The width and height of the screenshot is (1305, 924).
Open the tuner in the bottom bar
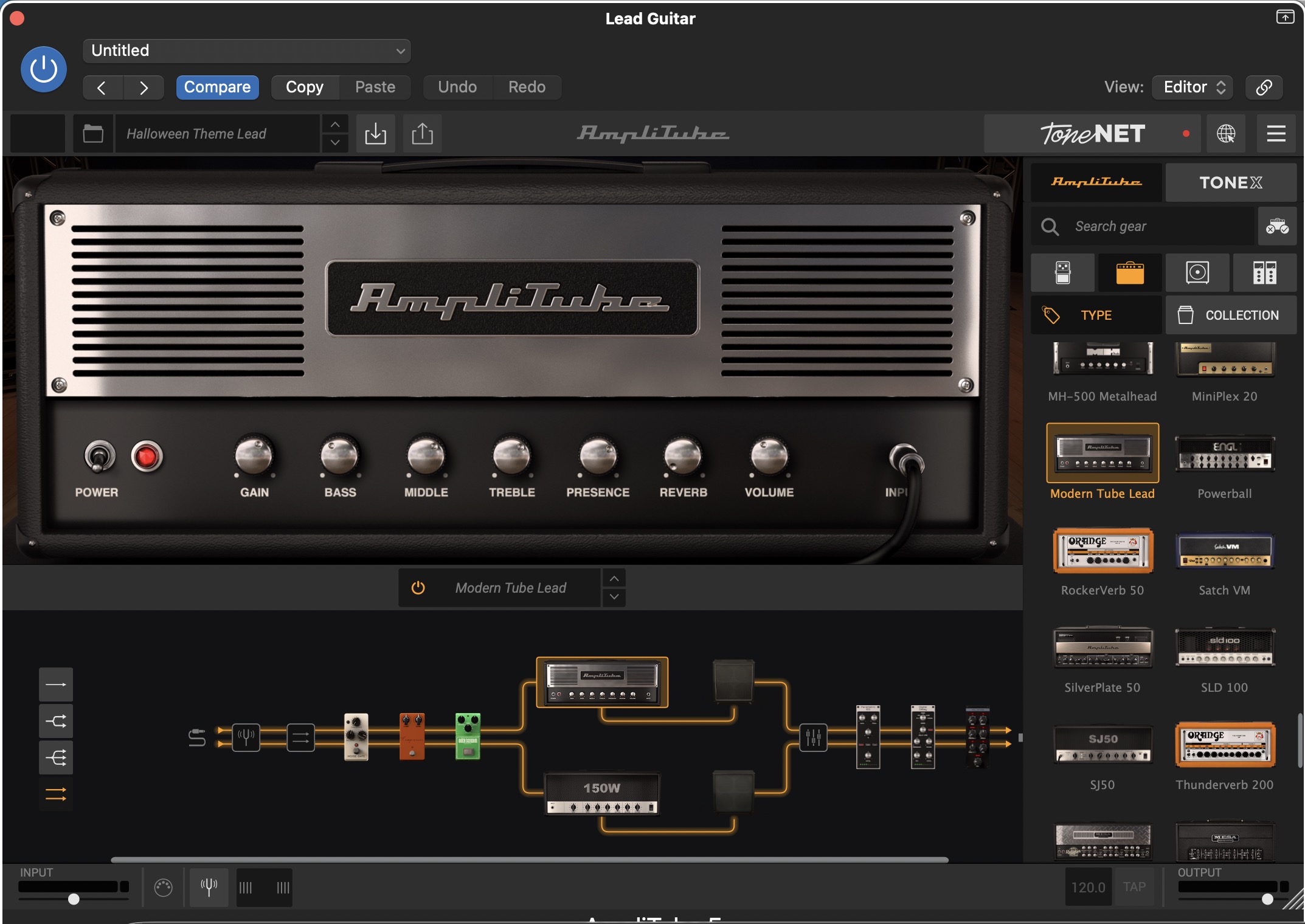click(x=209, y=887)
